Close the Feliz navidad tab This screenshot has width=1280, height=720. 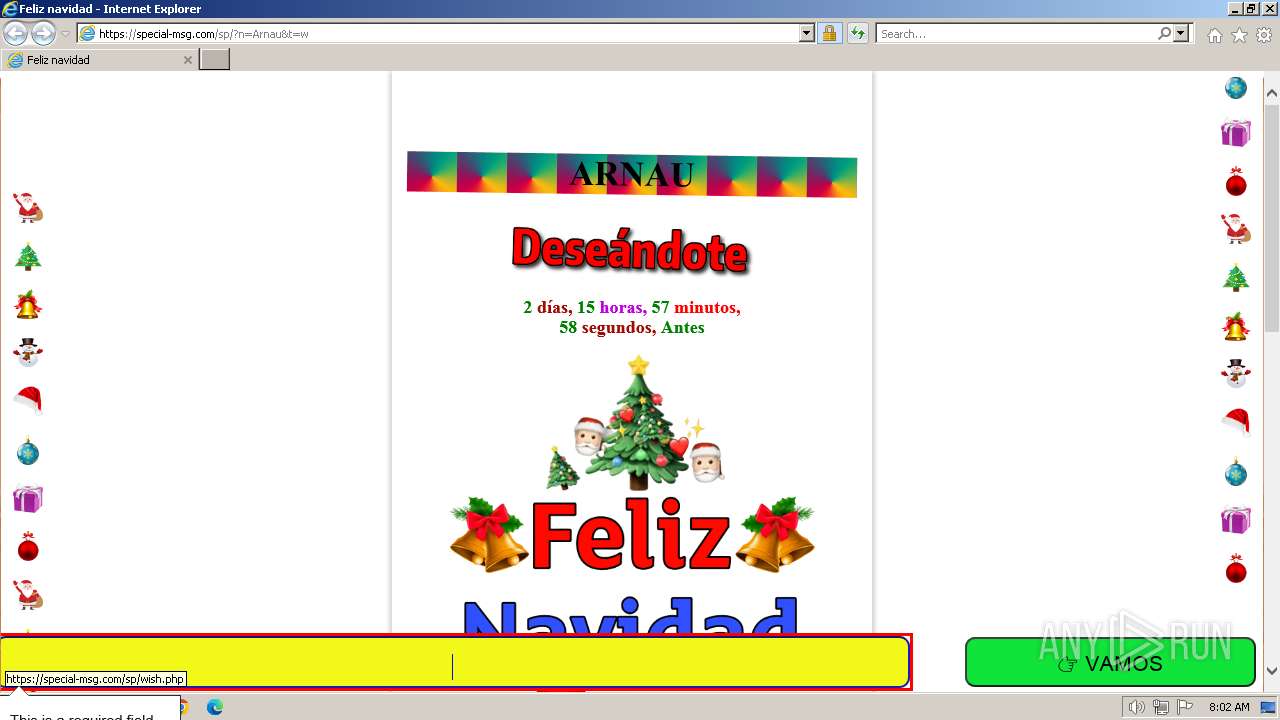(x=187, y=60)
